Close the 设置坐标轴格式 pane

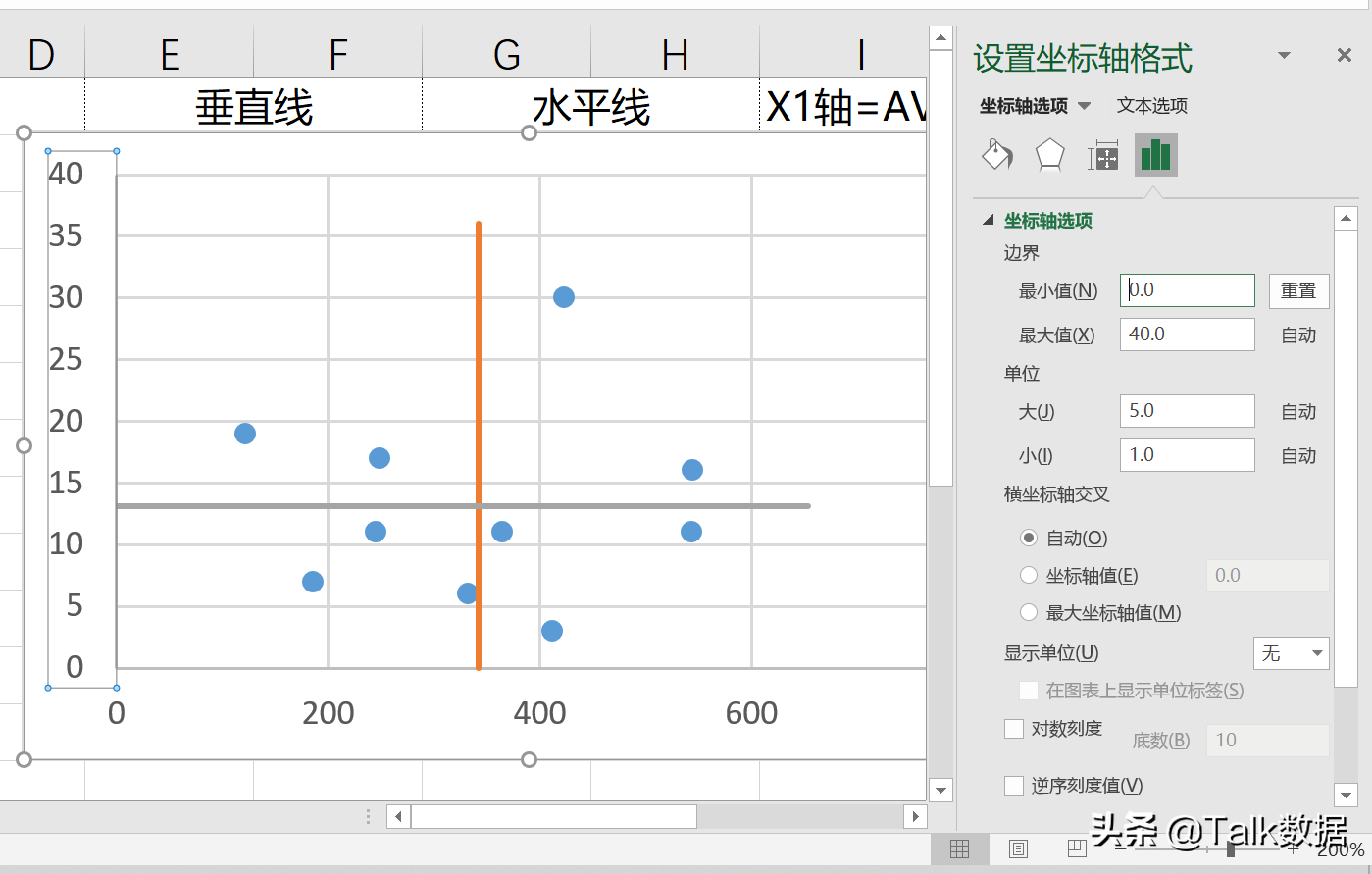click(x=1345, y=56)
